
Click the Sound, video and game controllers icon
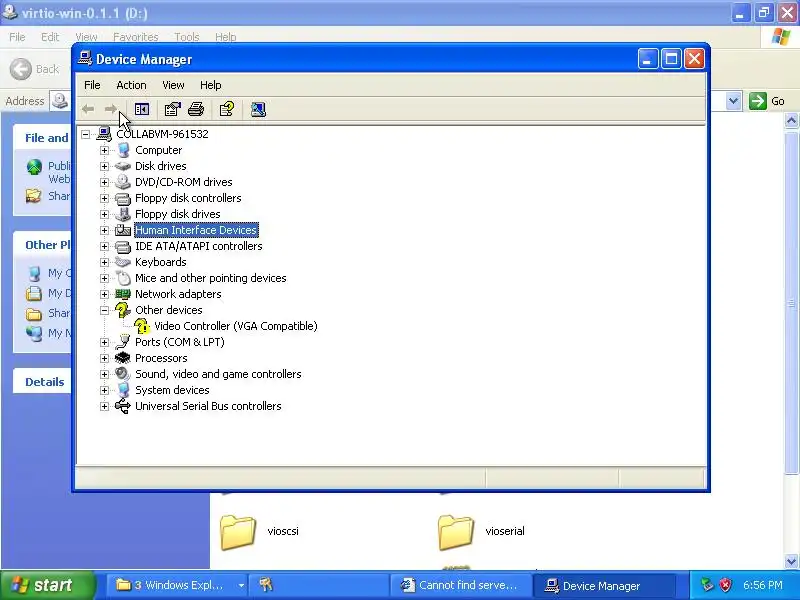[x=123, y=374]
